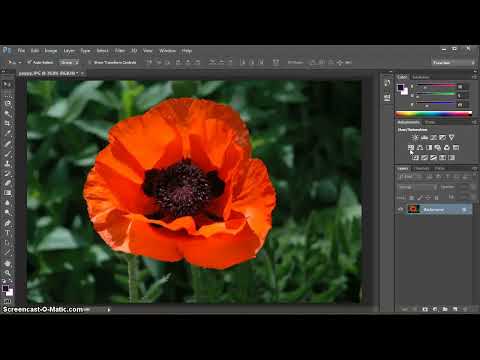Select the Hand tool

pyautogui.click(x=7, y=264)
